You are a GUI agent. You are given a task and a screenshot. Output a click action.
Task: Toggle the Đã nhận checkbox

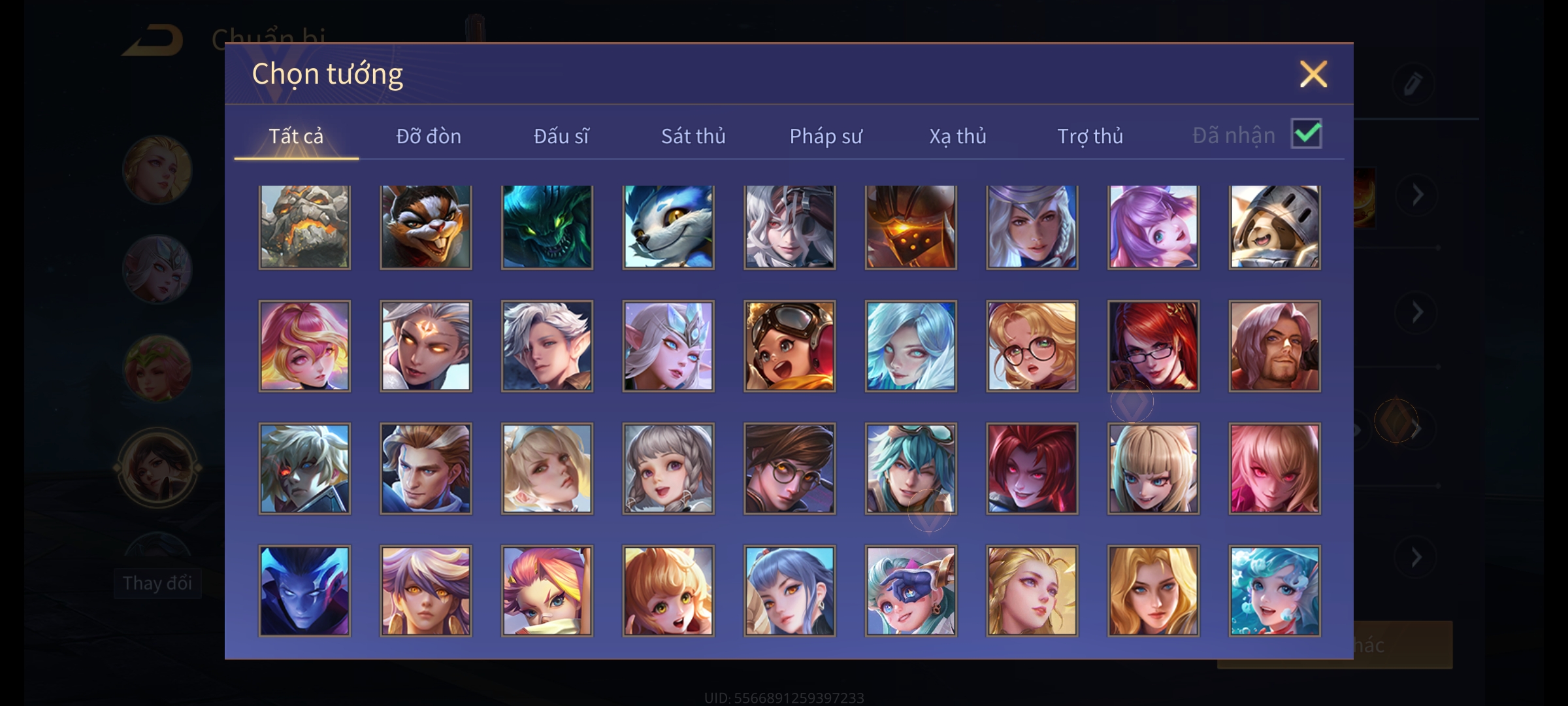(1306, 134)
